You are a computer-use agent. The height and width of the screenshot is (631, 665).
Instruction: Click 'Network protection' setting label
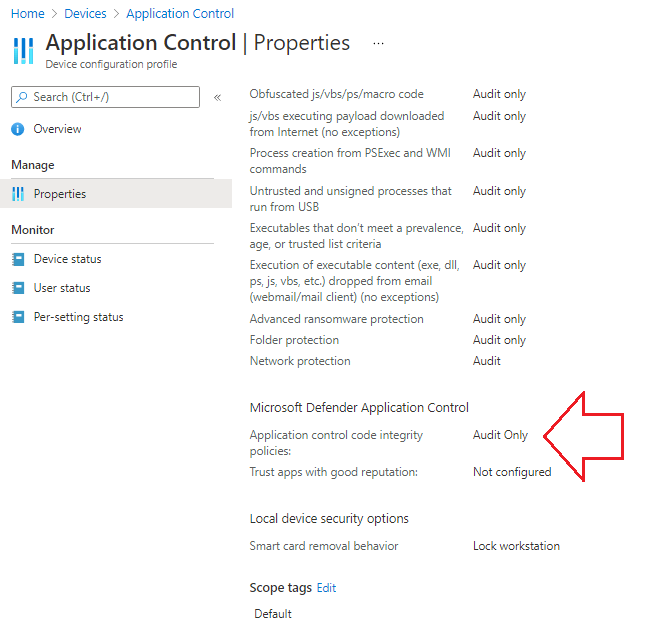click(x=300, y=361)
